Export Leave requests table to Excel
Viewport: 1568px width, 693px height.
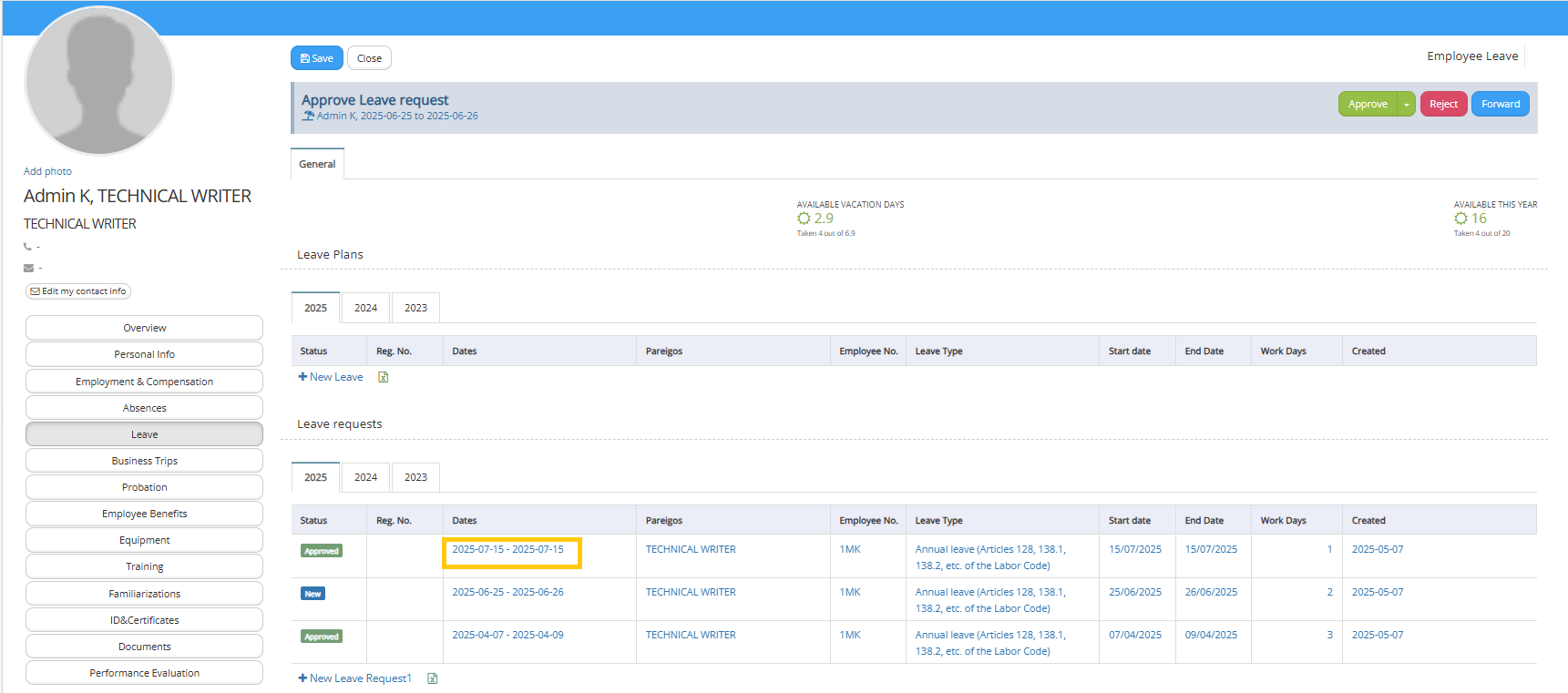pos(433,678)
